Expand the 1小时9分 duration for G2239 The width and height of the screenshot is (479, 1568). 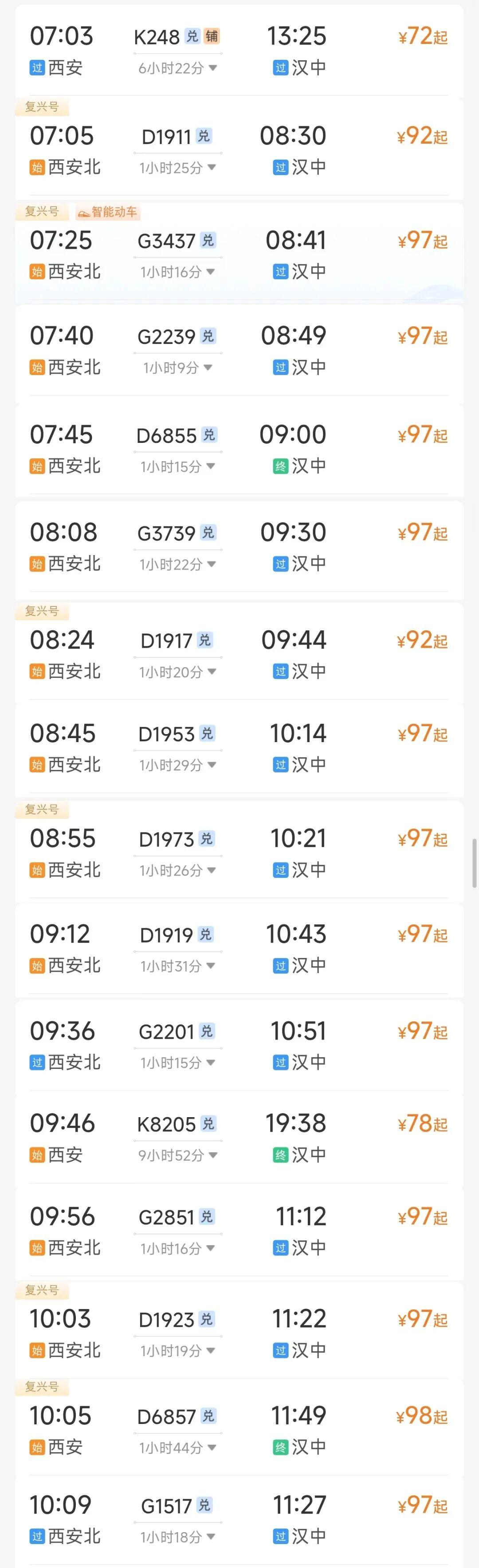click(177, 368)
